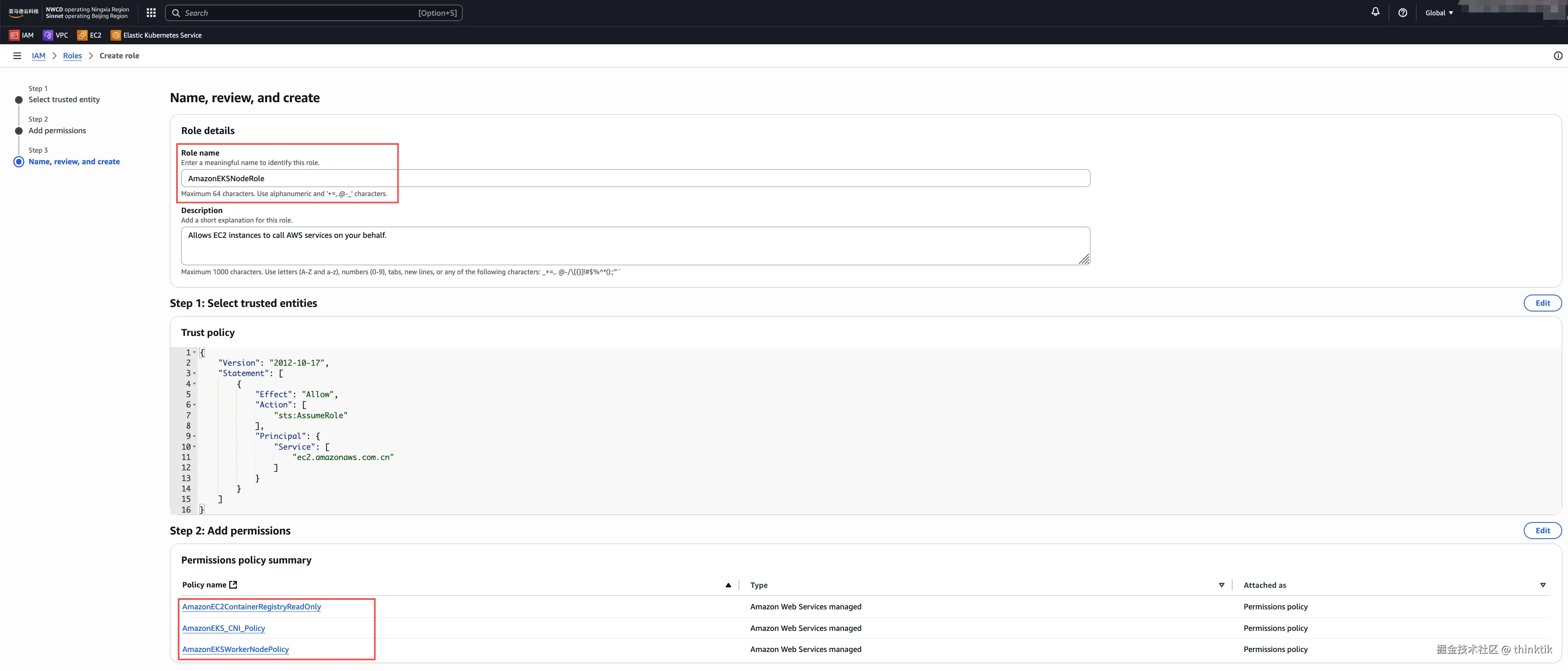Collapse line 3 Statement in trust policy
The height and width of the screenshot is (671, 1568).
click(x=194, y=373)
